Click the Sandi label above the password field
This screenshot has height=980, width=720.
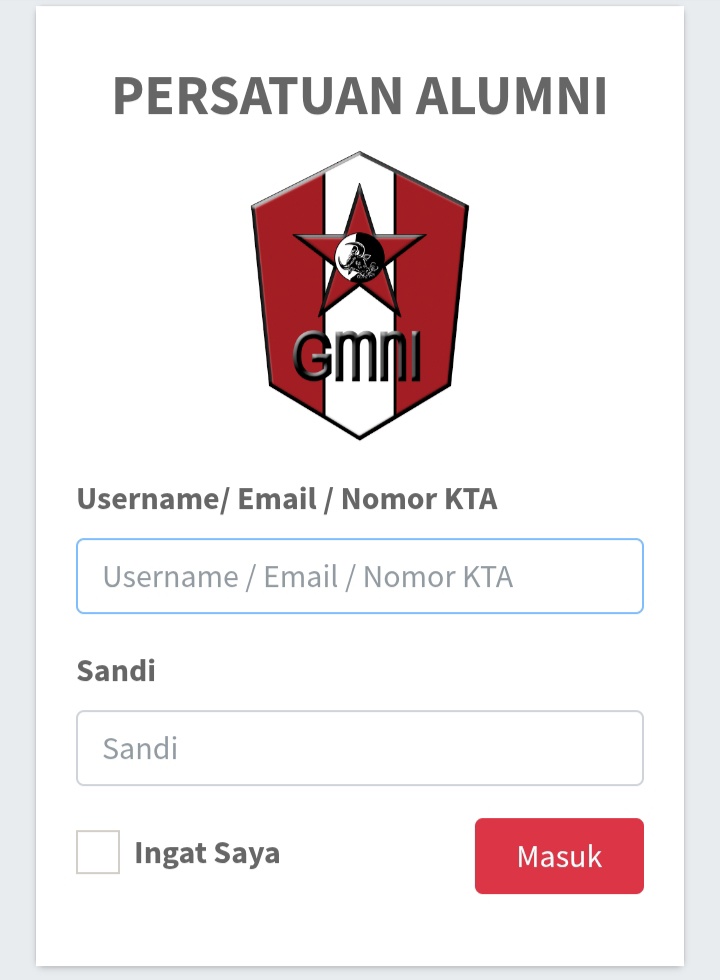point(116,670)
